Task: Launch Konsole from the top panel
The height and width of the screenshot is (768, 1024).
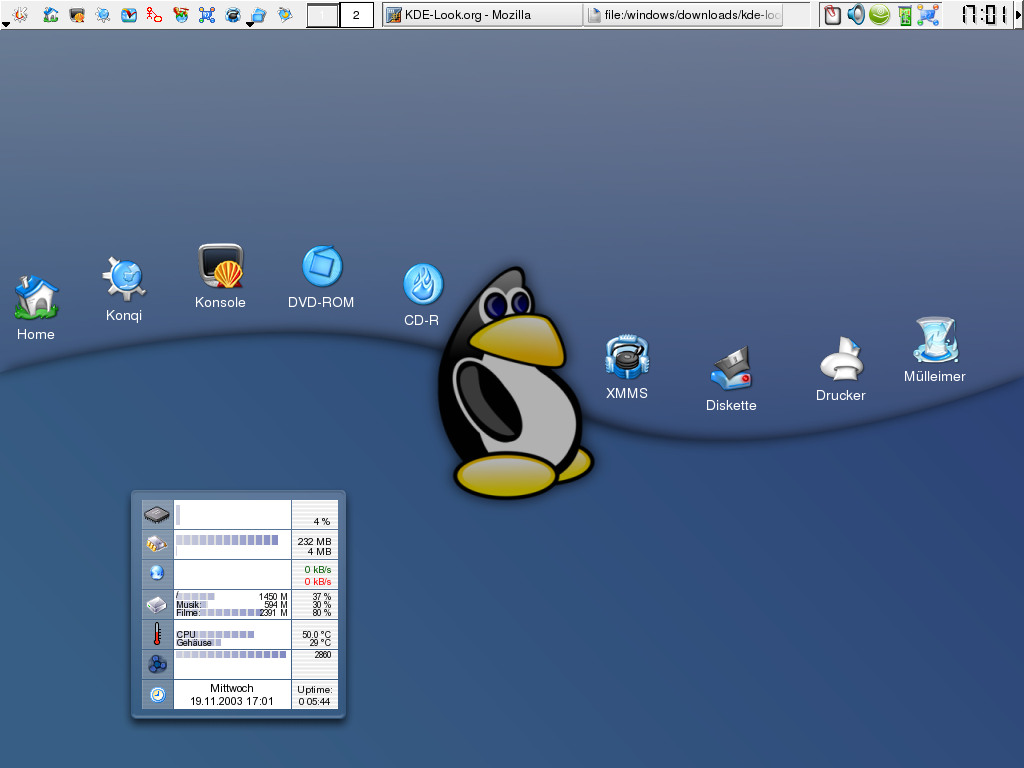Action: point(77,14)
